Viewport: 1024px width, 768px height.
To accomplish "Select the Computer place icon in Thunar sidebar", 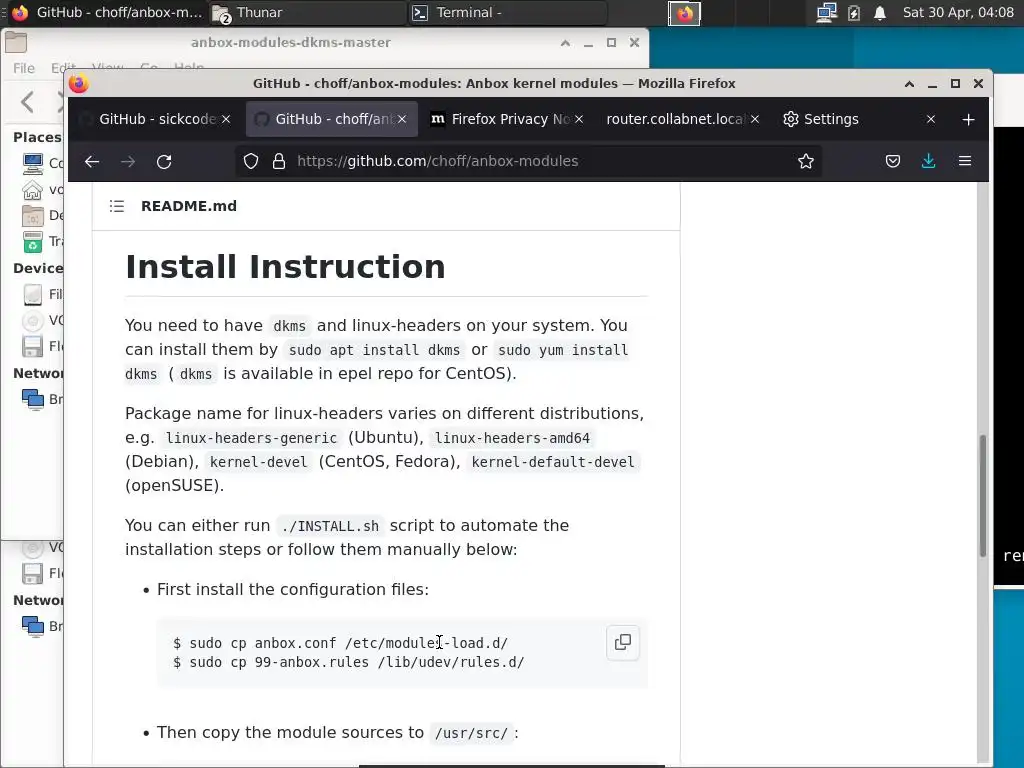I will point(33,163).
